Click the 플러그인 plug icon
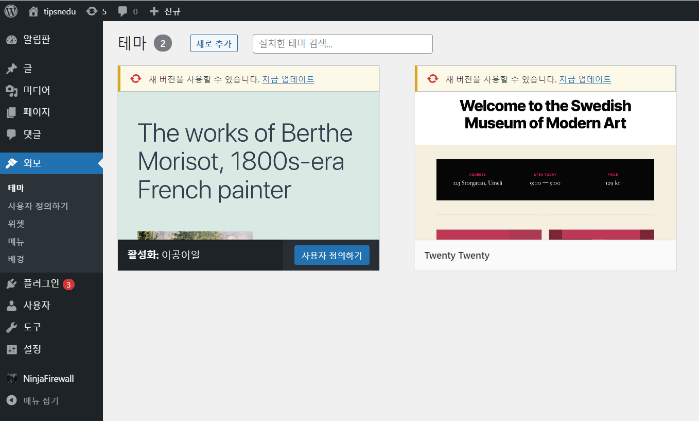699x421 pixels. coord(12,284)
